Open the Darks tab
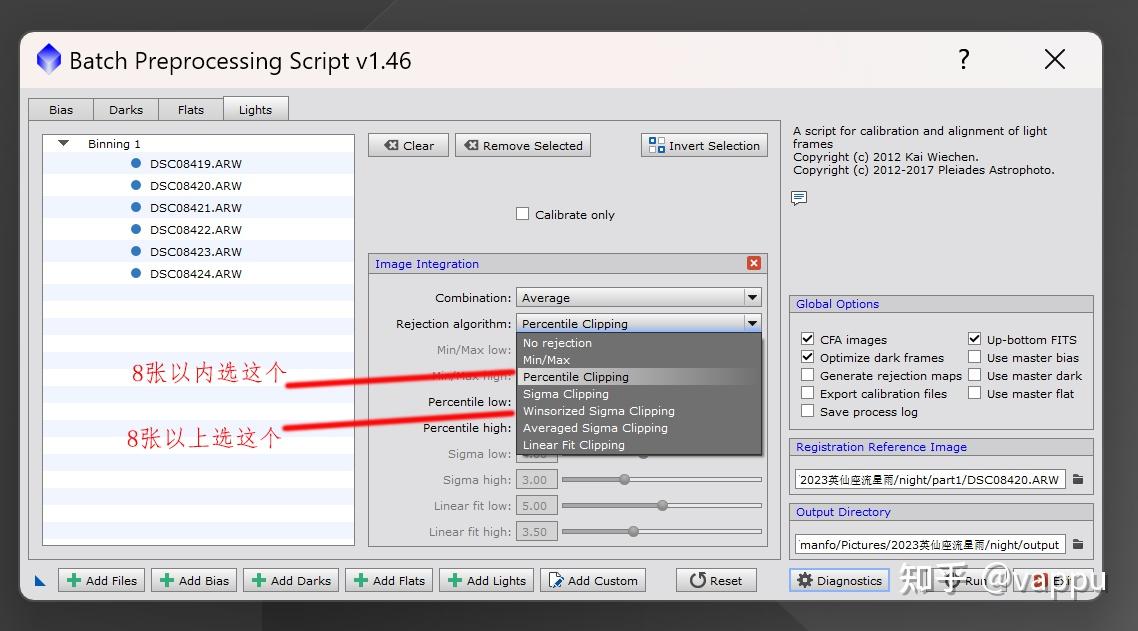The height and width of the screenshot is (631, 1138). coord(126,110)
